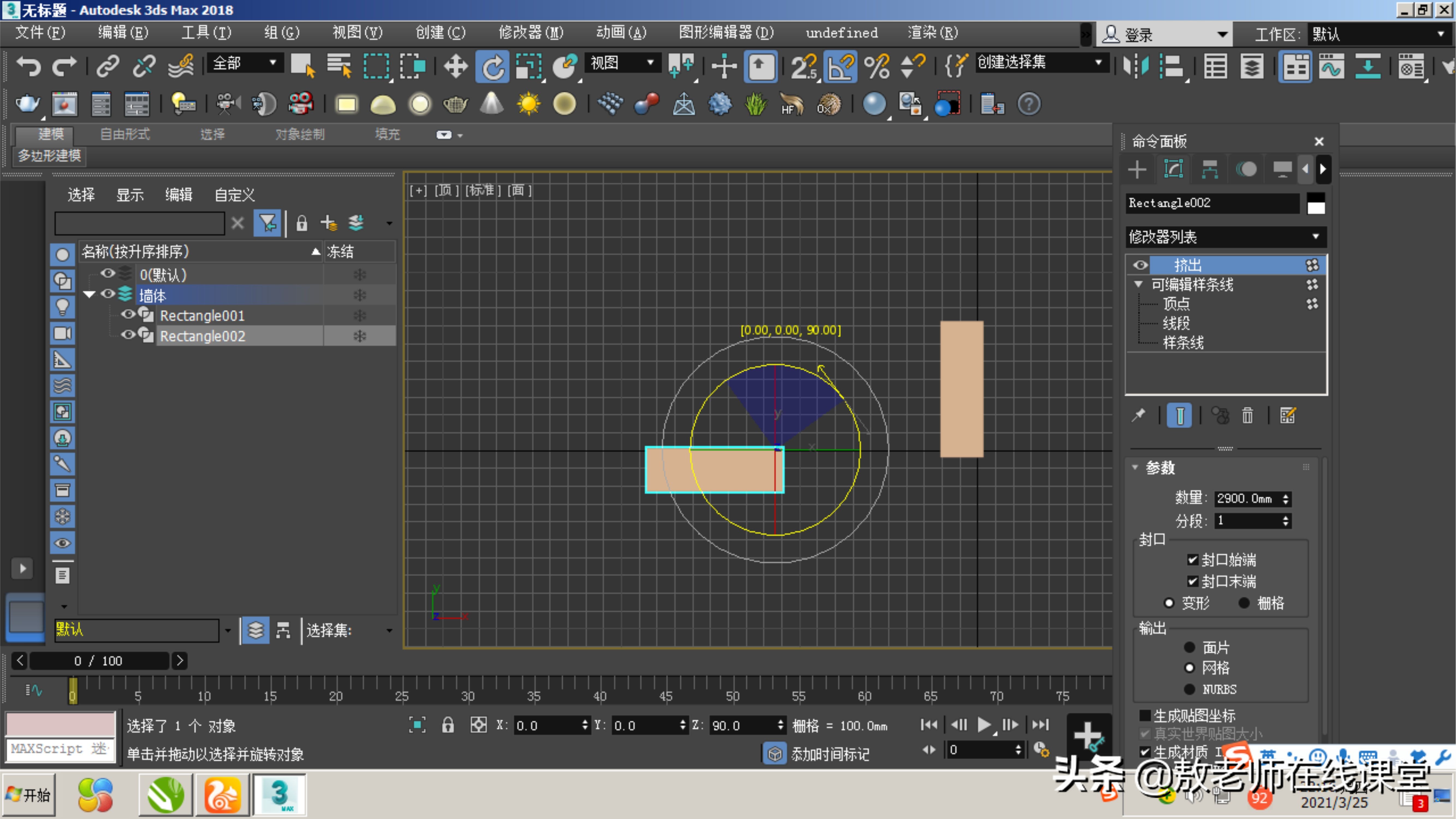Activate the Select and Rotate tool
This screenshot has width=1456, height=819.
click(492, 67)
